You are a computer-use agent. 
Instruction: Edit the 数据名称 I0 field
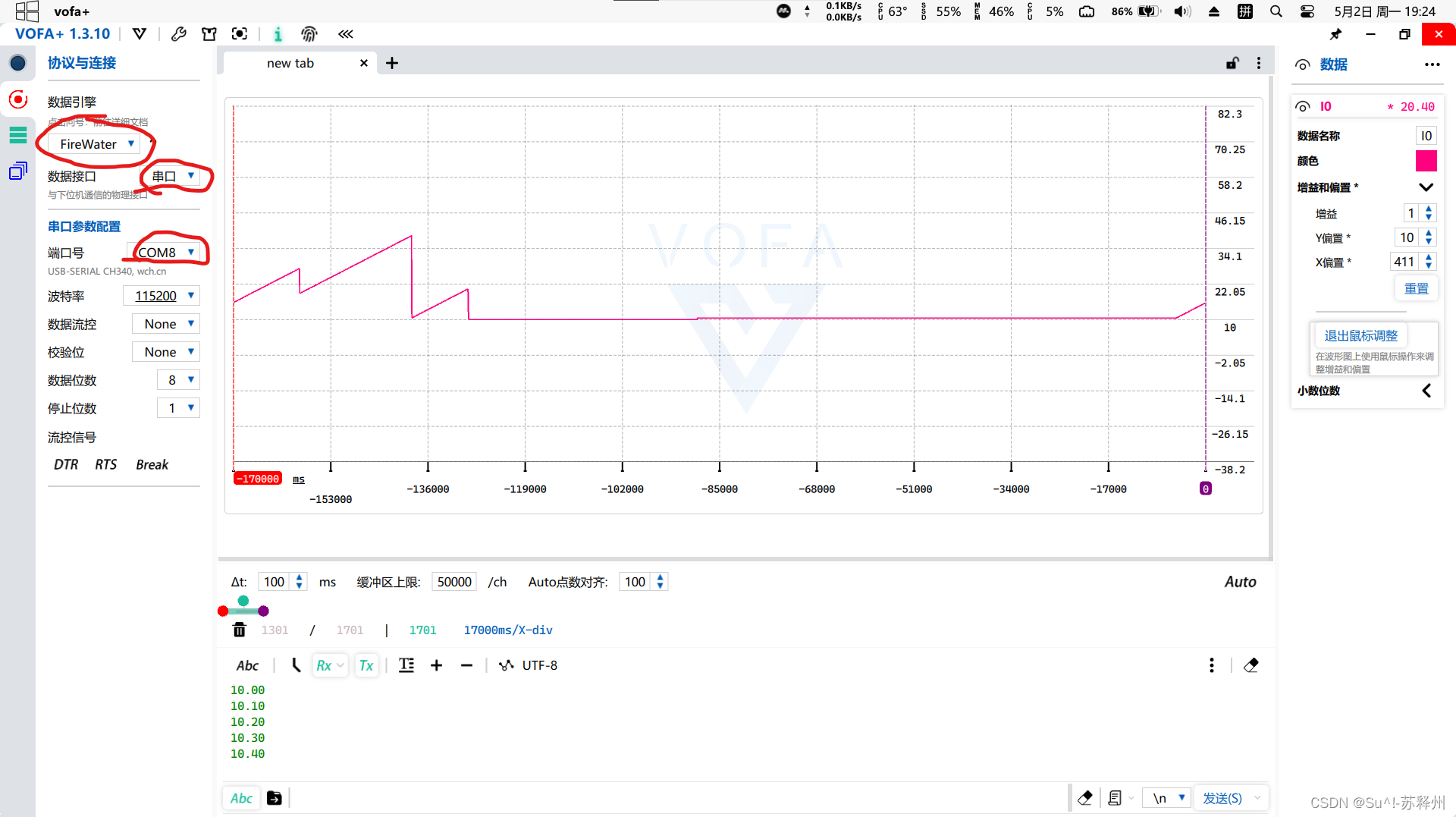(x=1426, y=136)
